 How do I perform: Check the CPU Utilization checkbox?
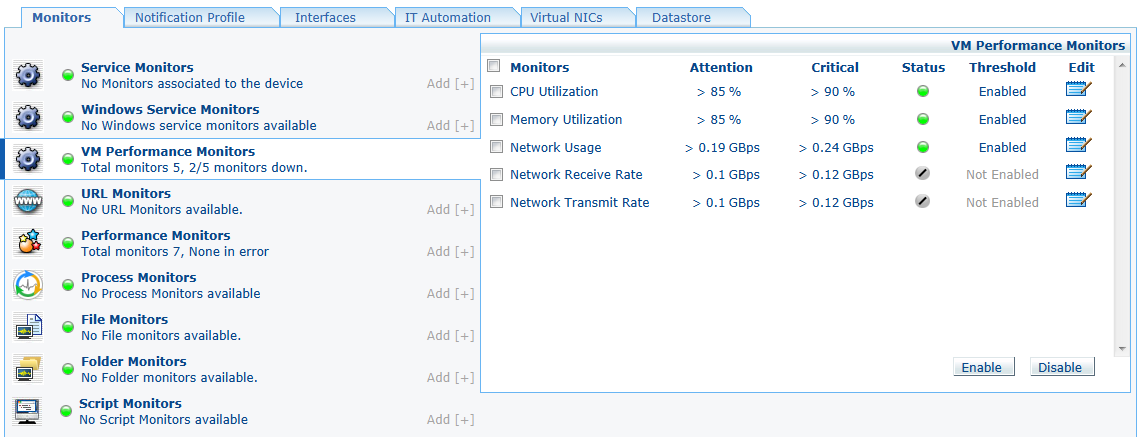(x=496, y=92)
